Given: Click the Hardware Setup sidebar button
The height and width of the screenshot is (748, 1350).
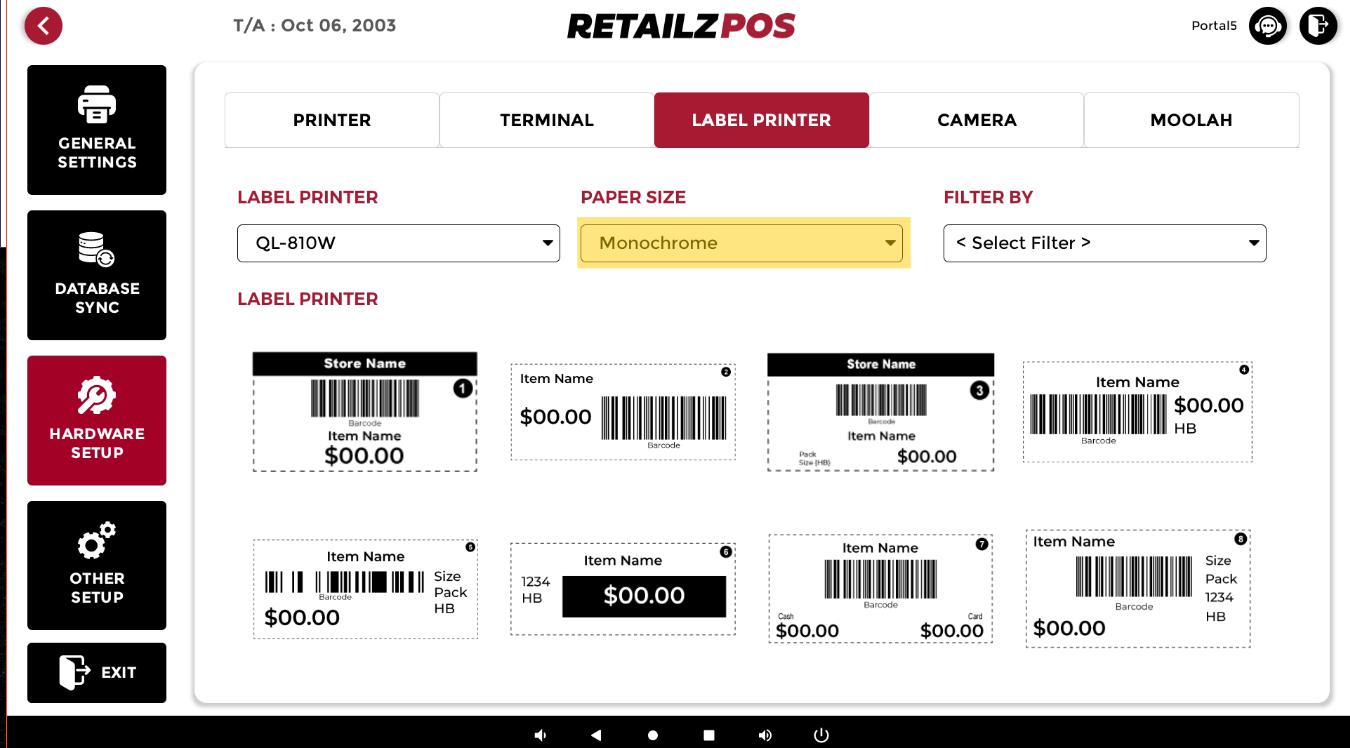Looking at the screenshot, I should 97,420.
